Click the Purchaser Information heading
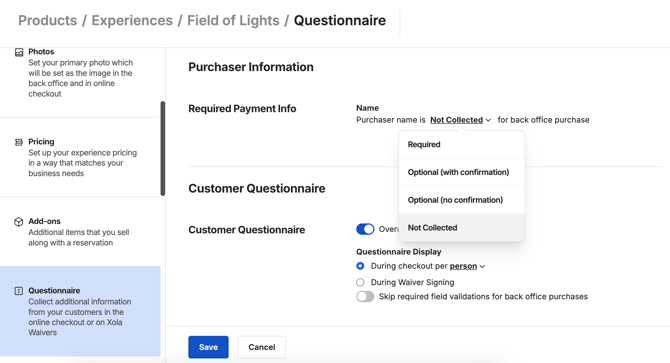Image resolution: width=670 pixels, height=363 pixels. [251, 67]
